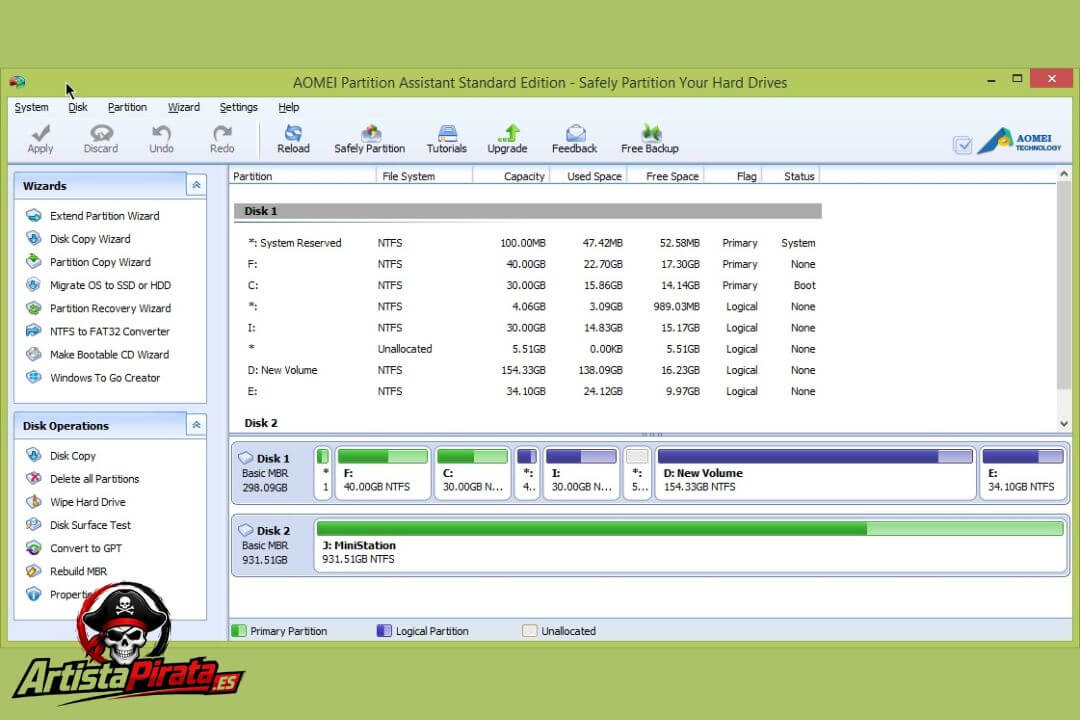Sort by the Free Space column header
The width and height of the screenshot is (1080, 720).
point(665,176)
